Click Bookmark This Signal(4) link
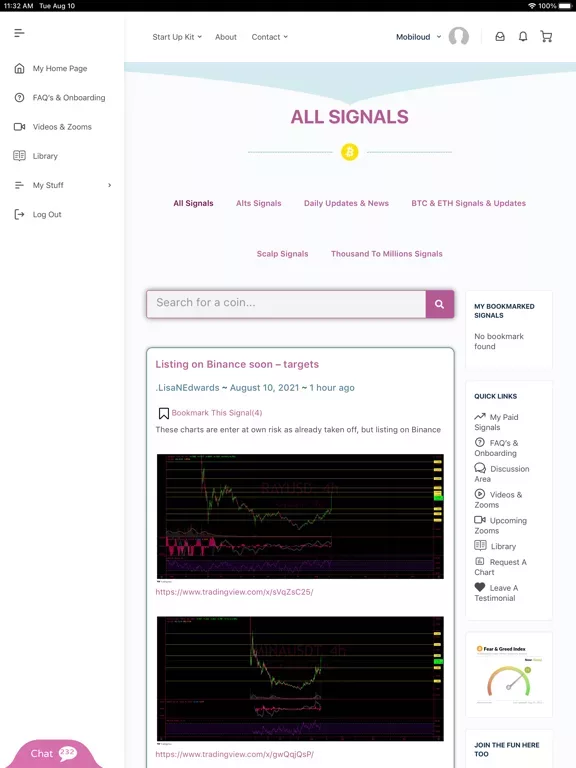 (216, 413)
